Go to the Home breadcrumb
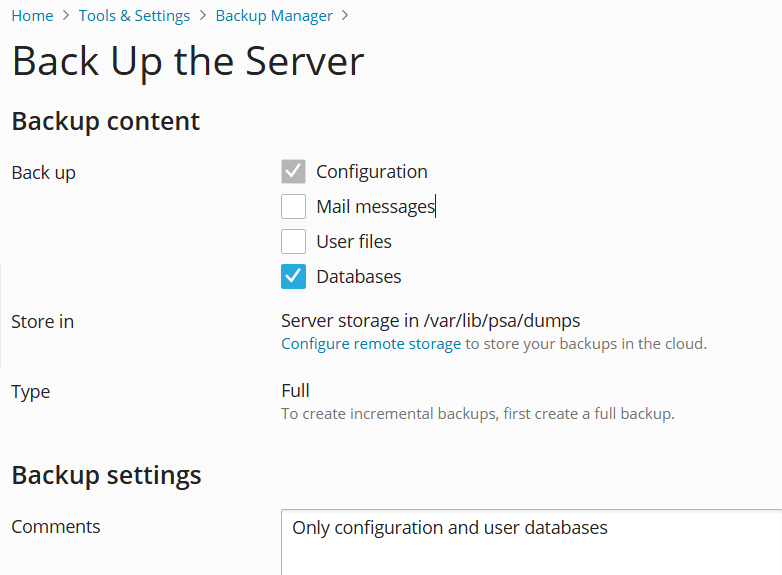782x575 pixels. coord(32,16)
